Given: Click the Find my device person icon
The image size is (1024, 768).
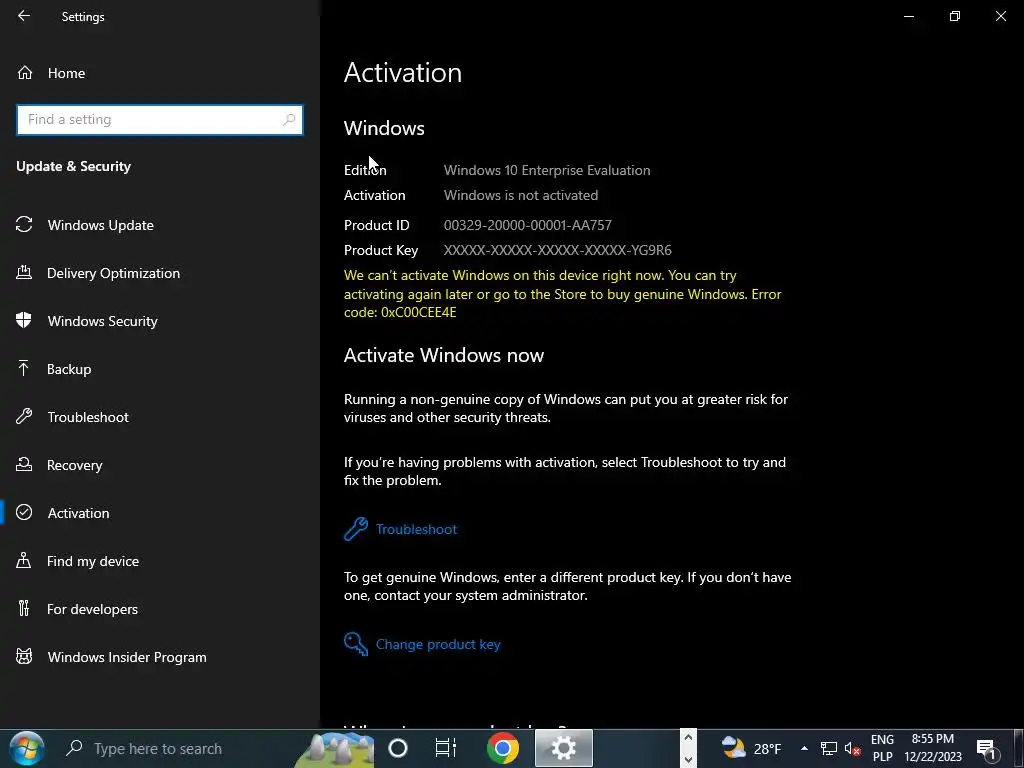Looking at the screenshot, I should tap(24, 560).
